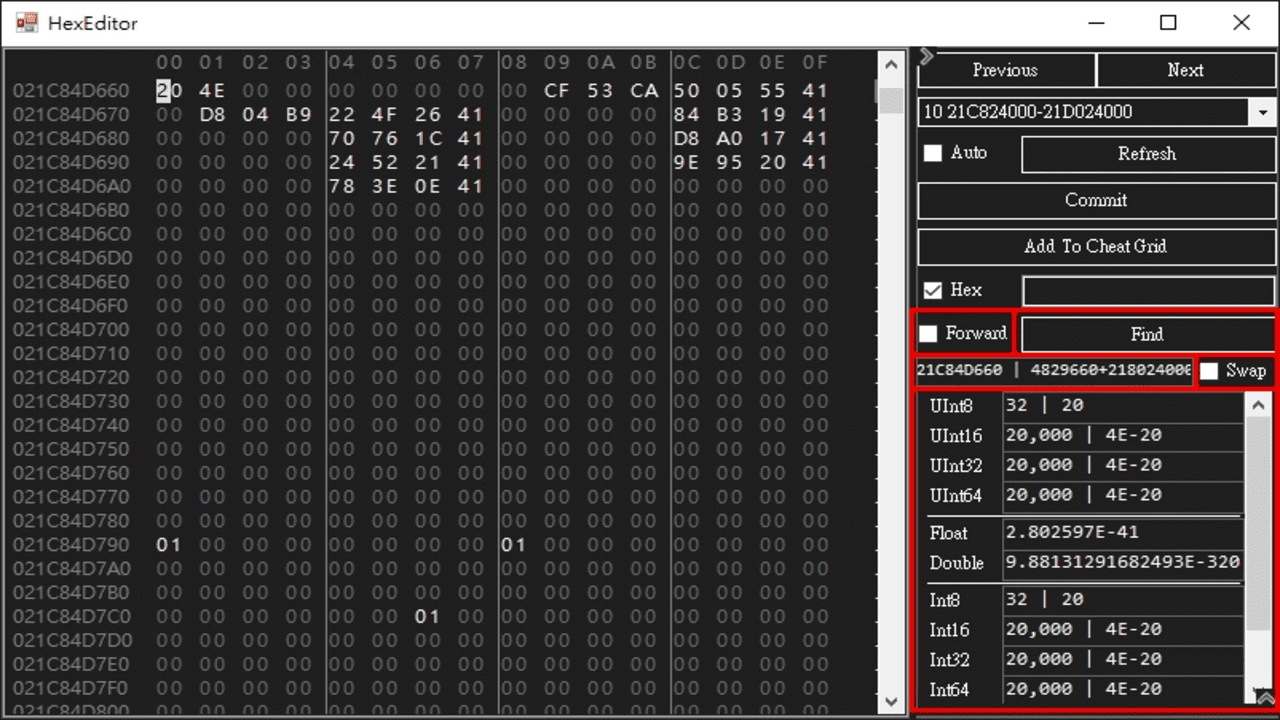1280x720 pixels.
Task: Click the double-chevron icon below the data type list
Action: (1265, 698)
